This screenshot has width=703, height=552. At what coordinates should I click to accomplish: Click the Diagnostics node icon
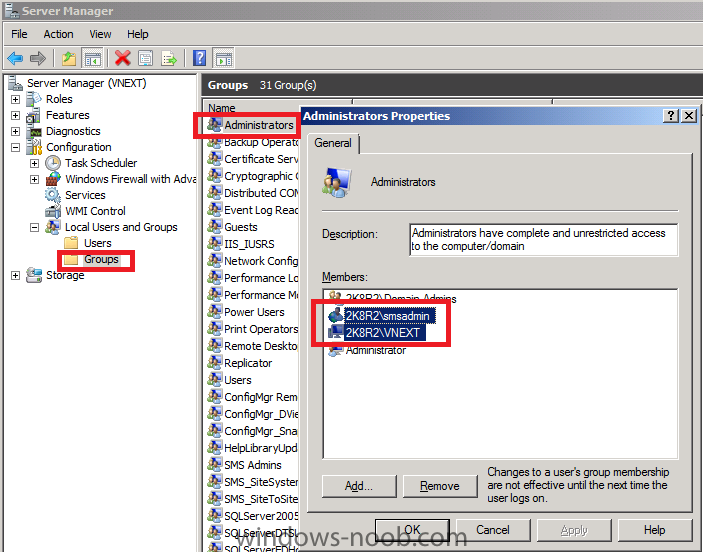point(34,131)
